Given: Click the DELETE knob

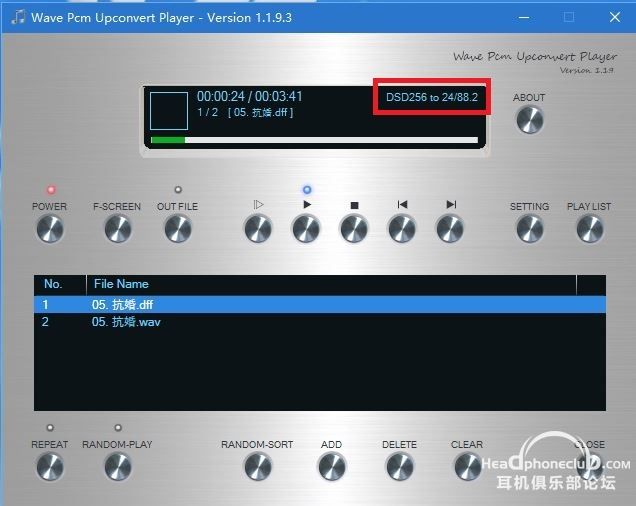Looking at the screenshot, I should (x=400, y=467).
